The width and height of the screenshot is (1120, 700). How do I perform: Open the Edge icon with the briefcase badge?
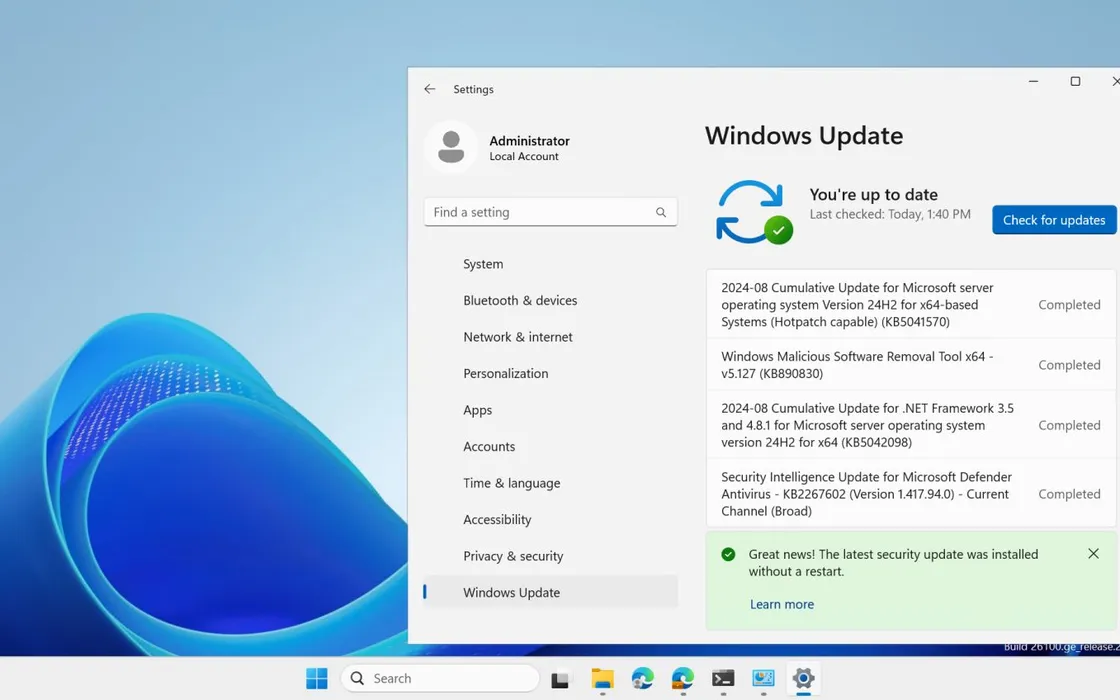coord(683,678)
